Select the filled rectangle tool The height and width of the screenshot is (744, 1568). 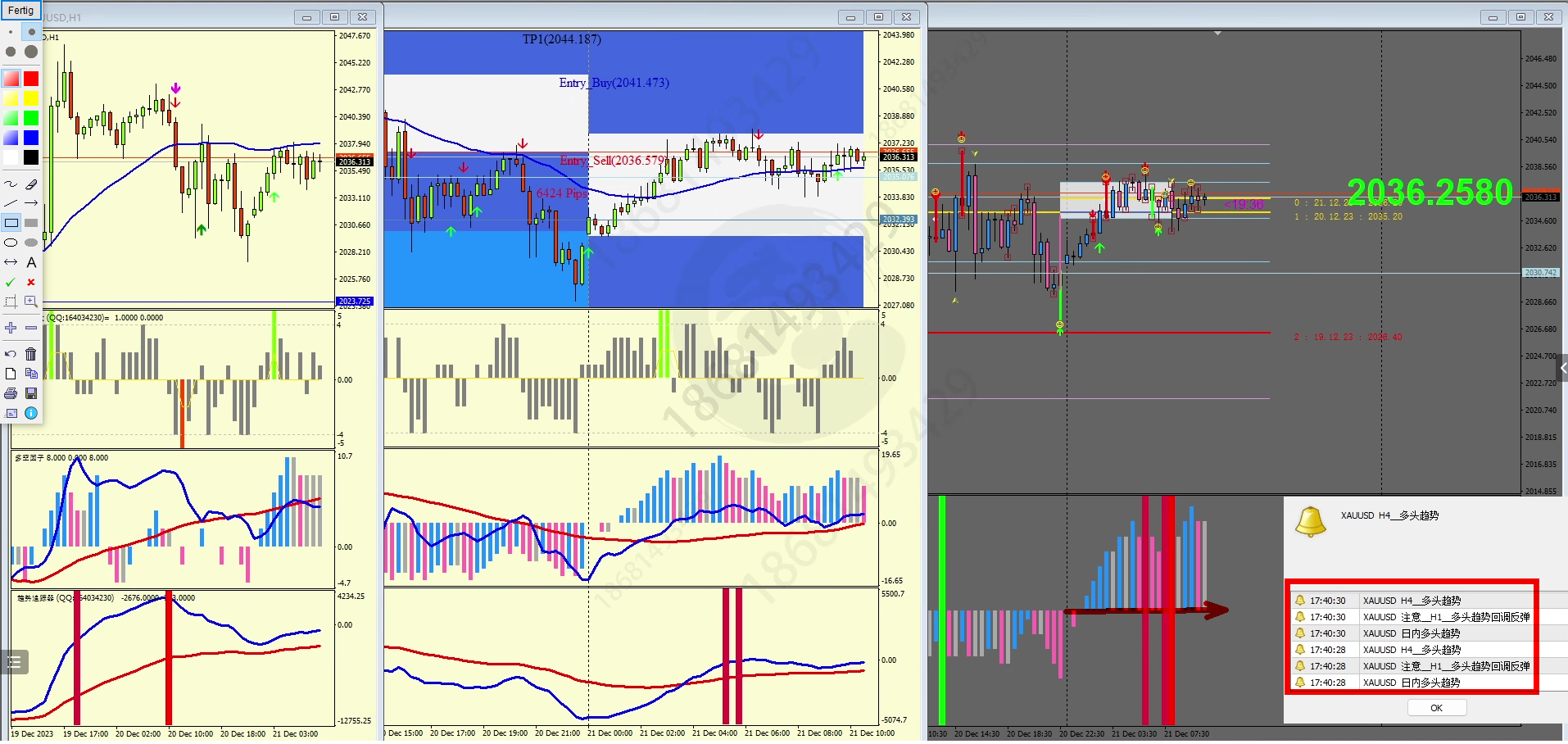click(31, 223)
